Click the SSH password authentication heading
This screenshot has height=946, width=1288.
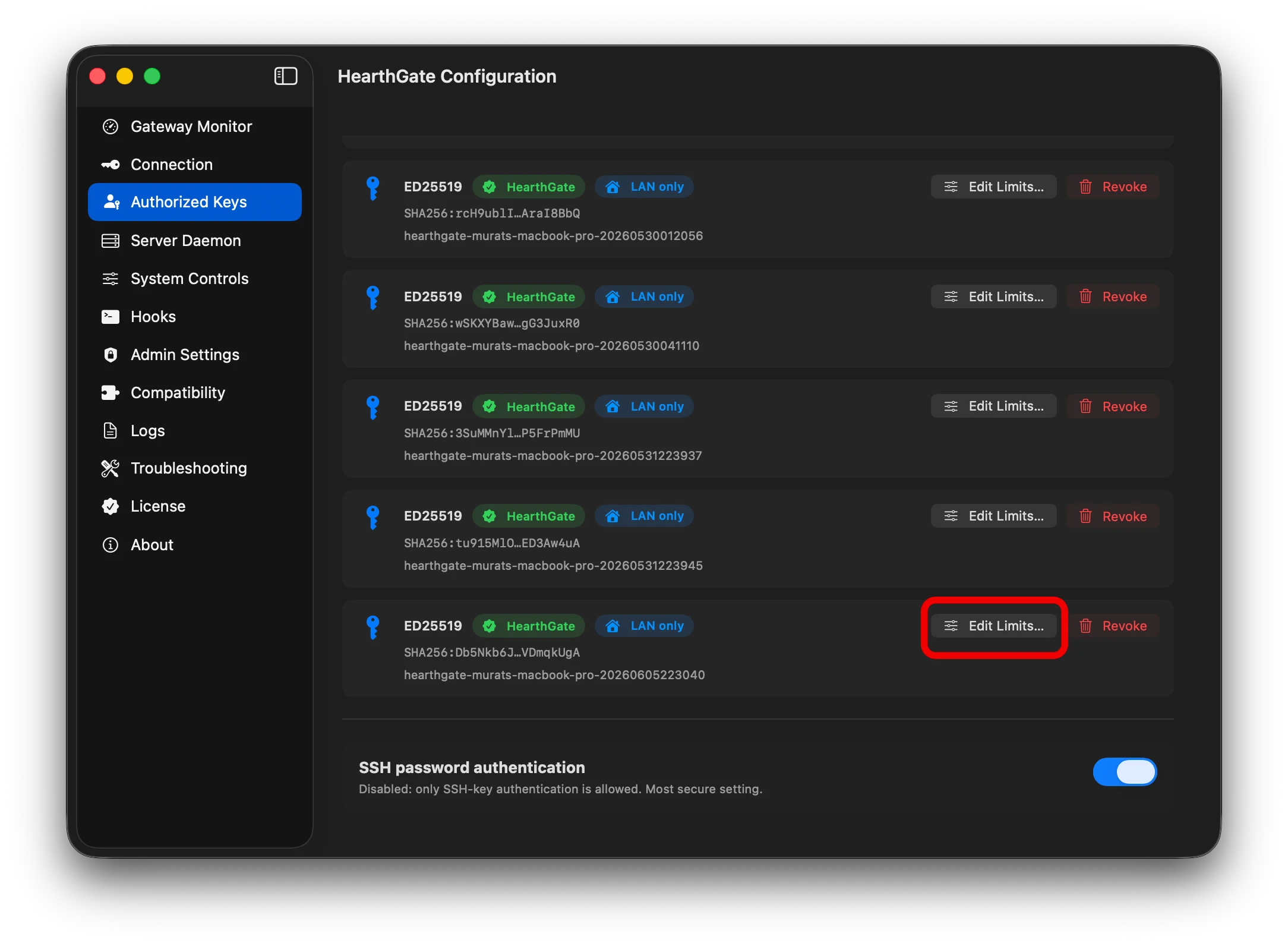click(472, 768)
